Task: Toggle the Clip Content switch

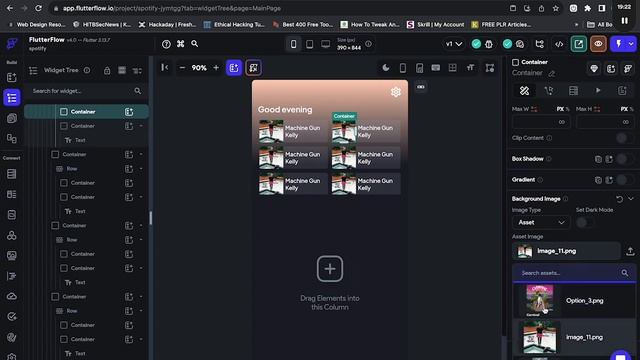Action: point(624,138)
